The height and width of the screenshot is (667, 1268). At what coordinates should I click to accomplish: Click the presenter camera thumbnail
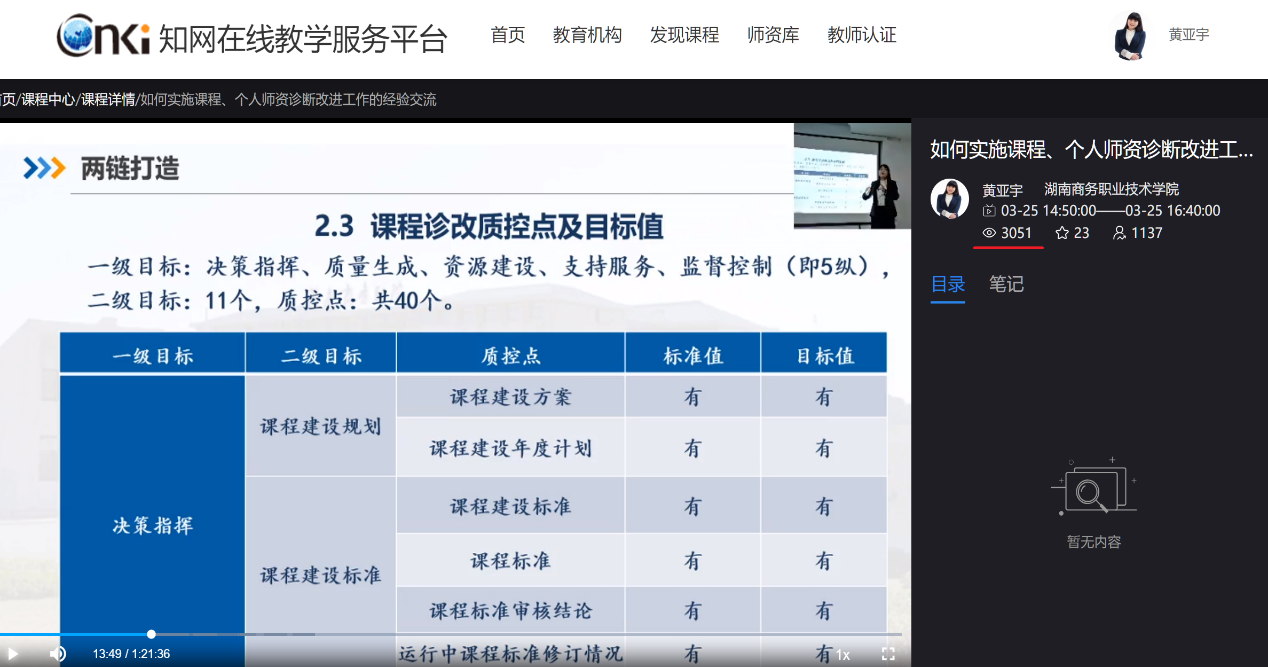tap(852, 176)
